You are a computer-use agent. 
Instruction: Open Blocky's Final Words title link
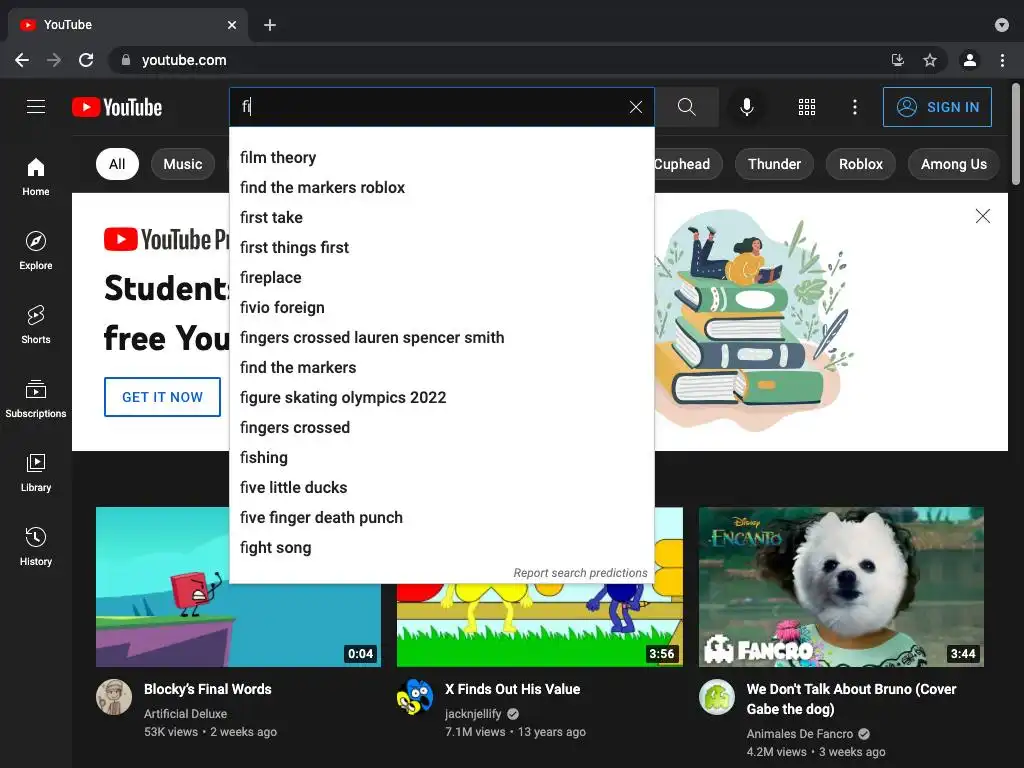(208, 689)
